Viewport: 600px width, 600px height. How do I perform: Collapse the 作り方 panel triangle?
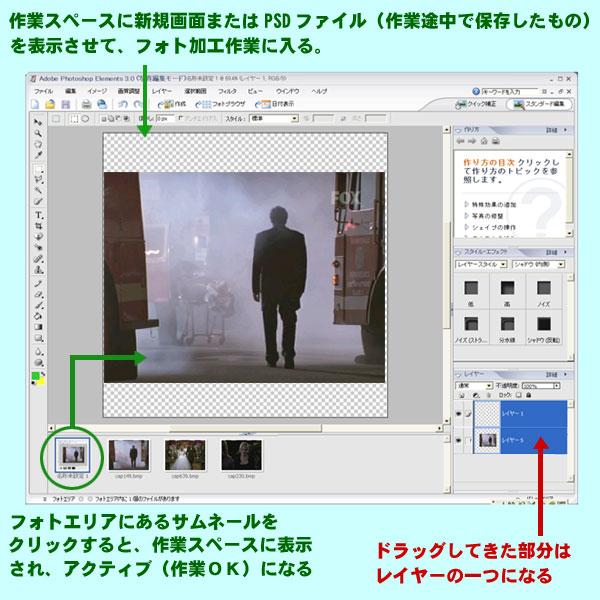tap(458, 130)
